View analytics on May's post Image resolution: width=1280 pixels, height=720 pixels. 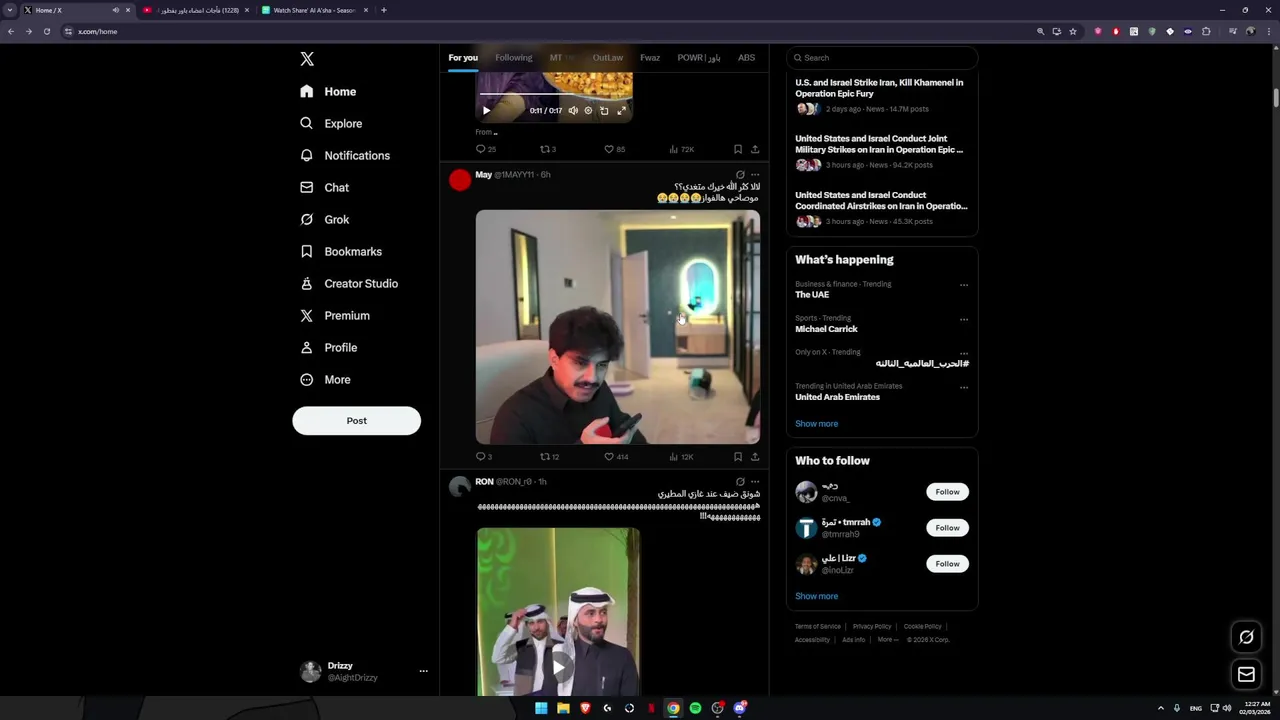681,457
